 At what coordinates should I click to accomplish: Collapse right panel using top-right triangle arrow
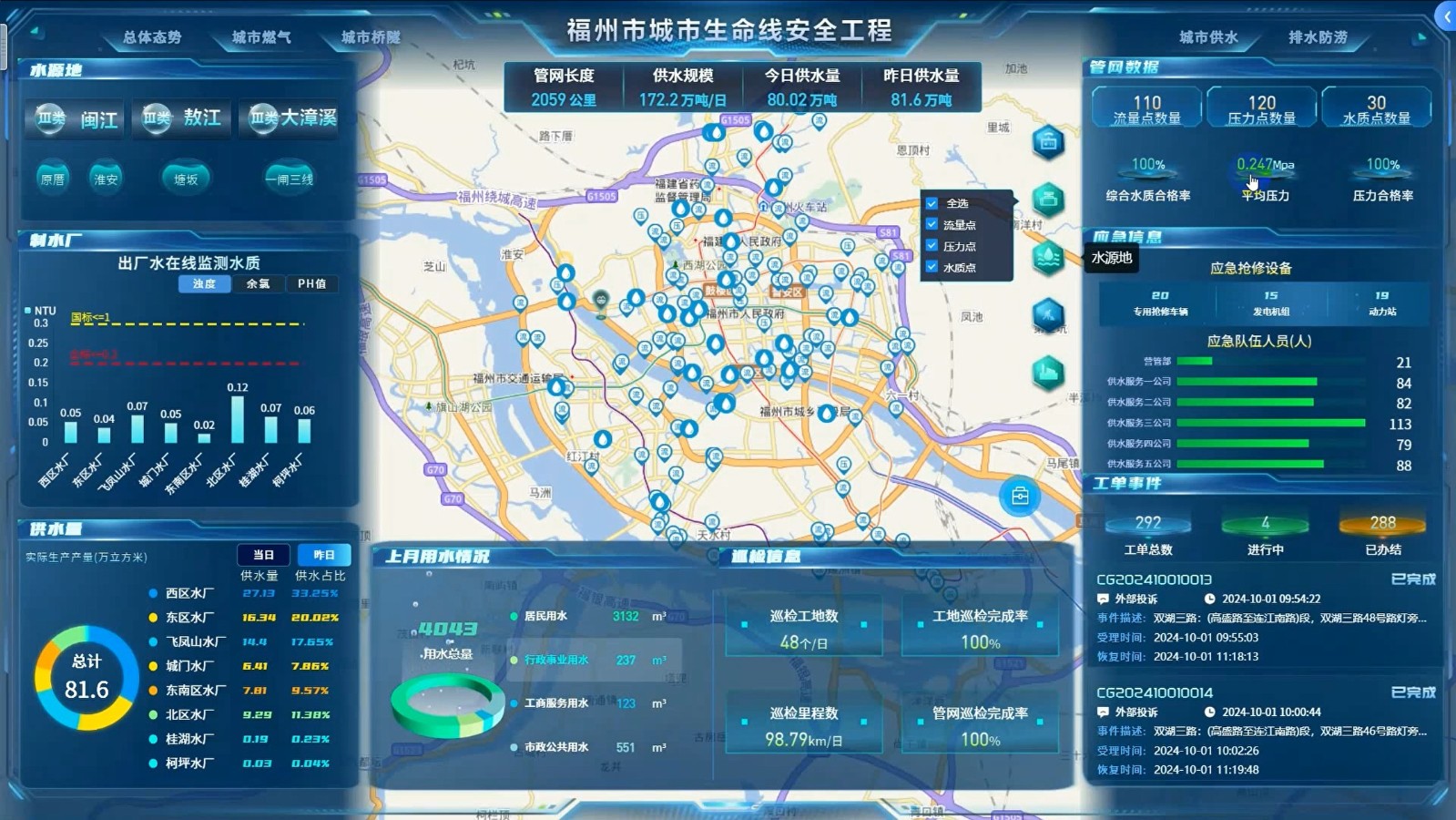pyautogui.click(x=1420, y=37)
